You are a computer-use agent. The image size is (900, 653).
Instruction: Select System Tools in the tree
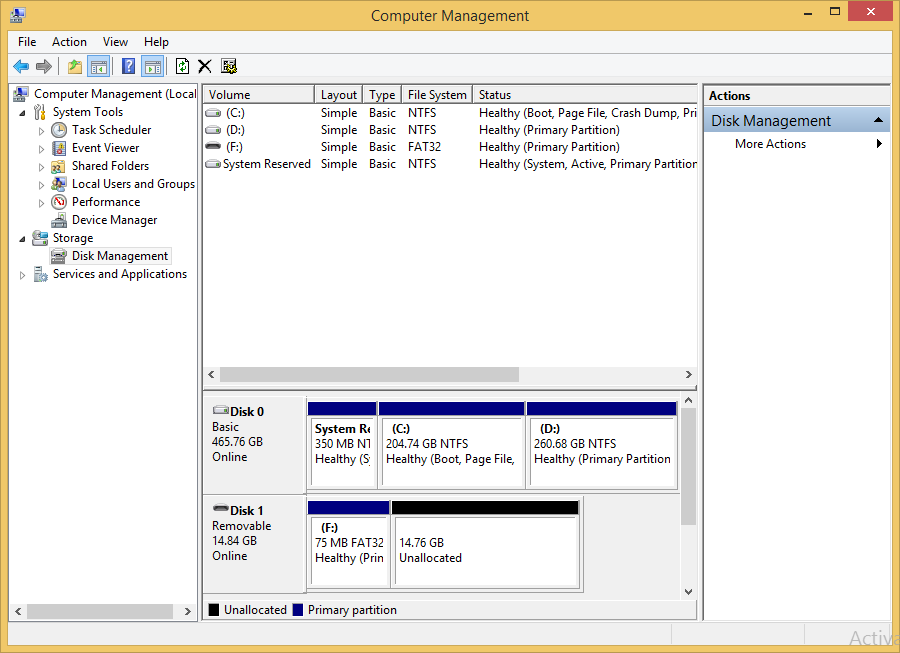click(x=88, y=112)
